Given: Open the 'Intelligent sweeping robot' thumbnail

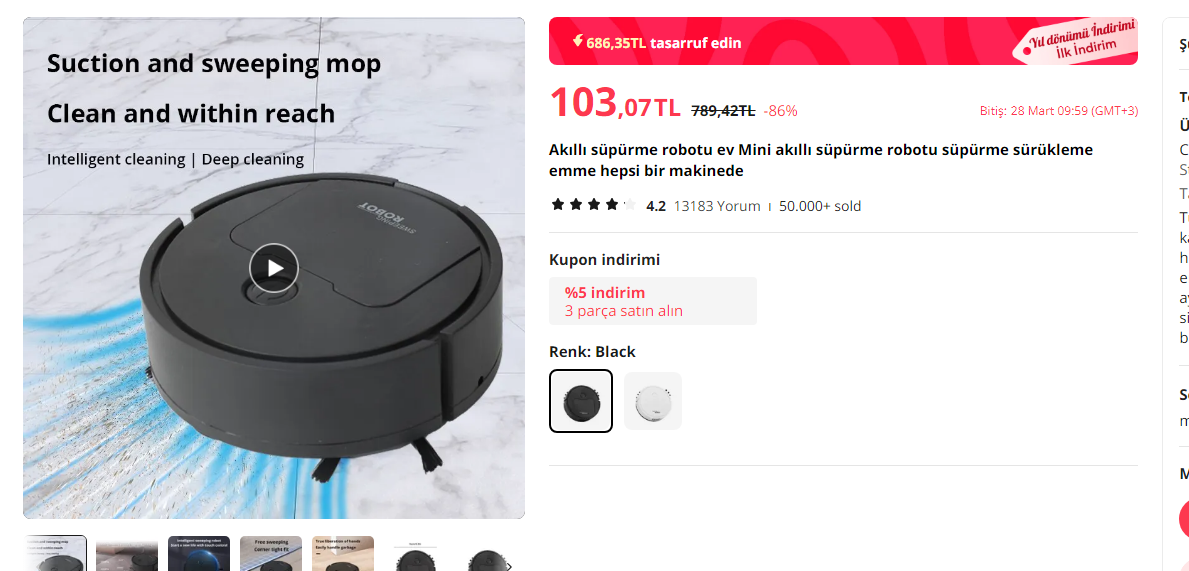Looking at the screenshot, I should pos(199,554).
